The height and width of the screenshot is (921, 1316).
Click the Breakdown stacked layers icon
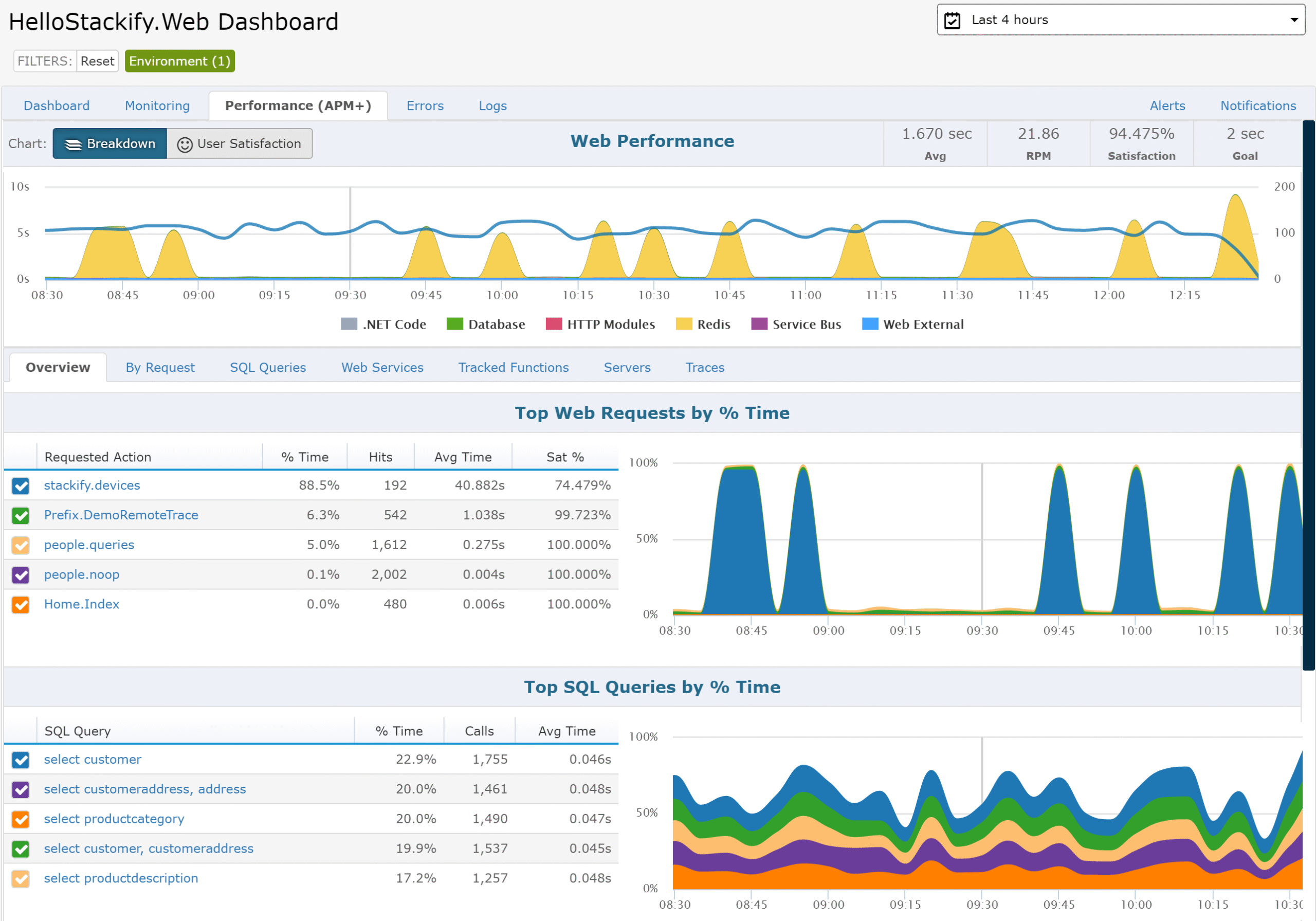73,144
